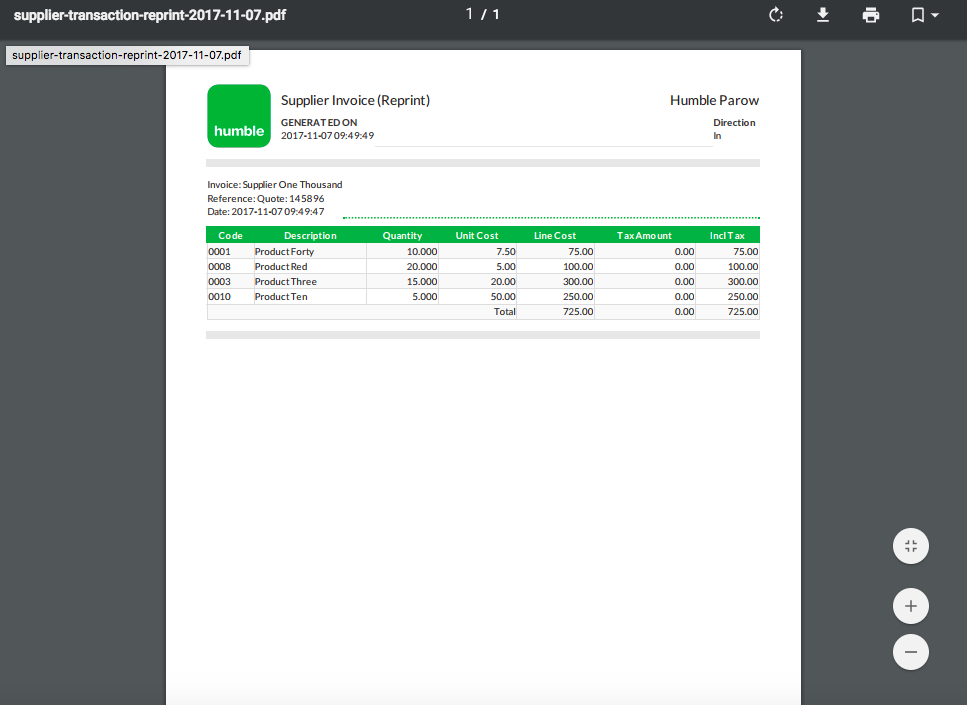Expand the bookmarks dropdown arrow
Image resolution: width=967 pixels, height=705 pixels.
click(x=935, y=15)
